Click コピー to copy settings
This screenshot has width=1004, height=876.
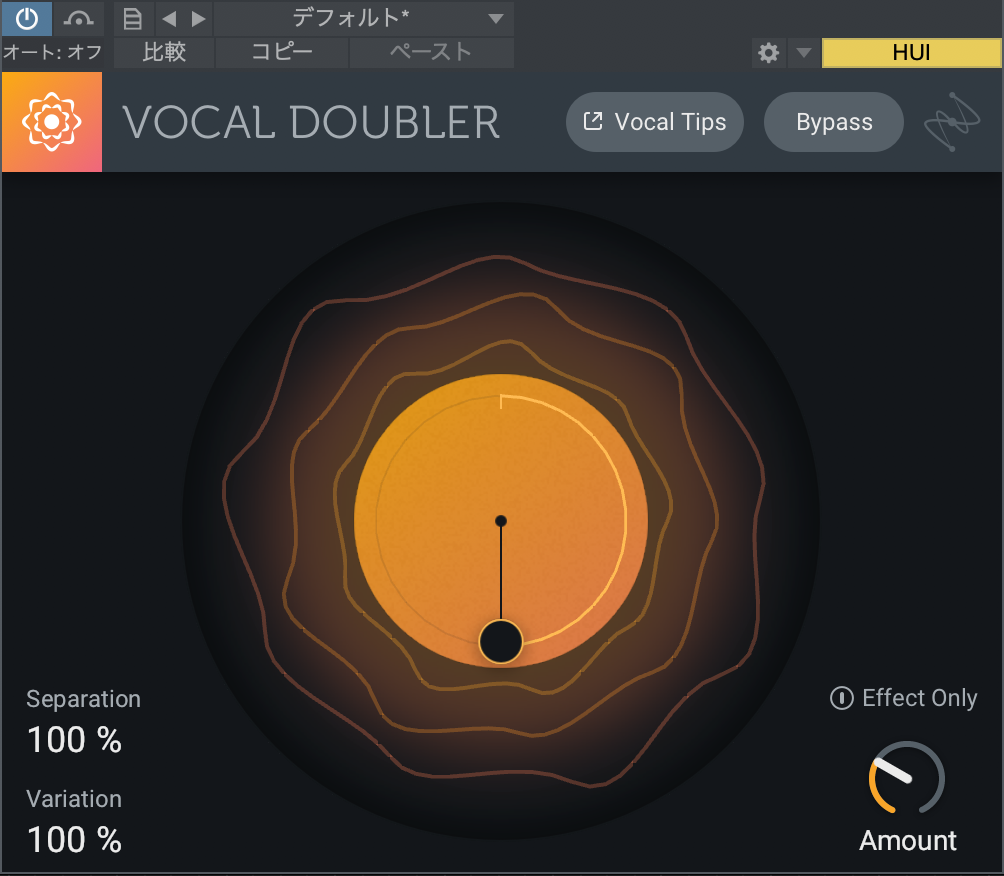point(282,52)
